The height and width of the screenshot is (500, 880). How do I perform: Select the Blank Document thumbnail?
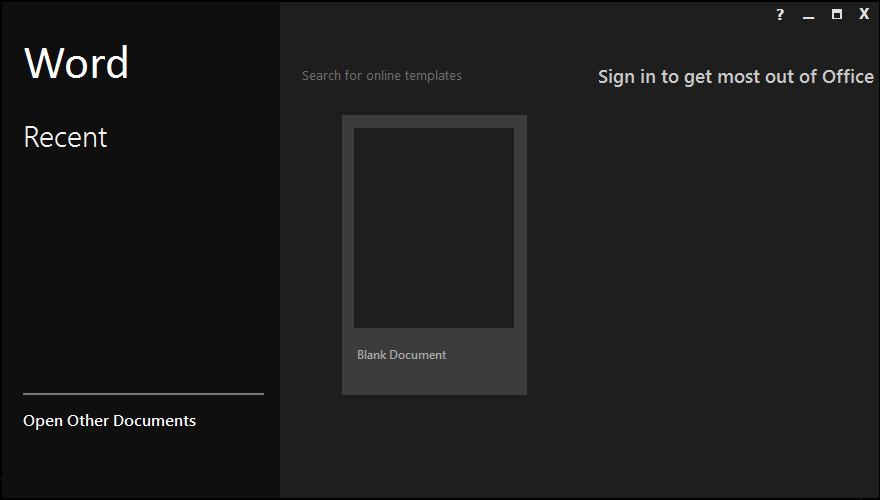pos(434,228)
